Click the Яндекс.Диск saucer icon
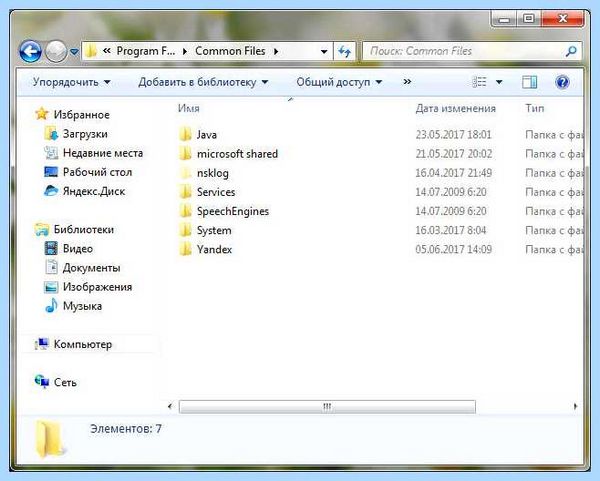The height and width of the screenshot is (481, 600). point(51,190)
